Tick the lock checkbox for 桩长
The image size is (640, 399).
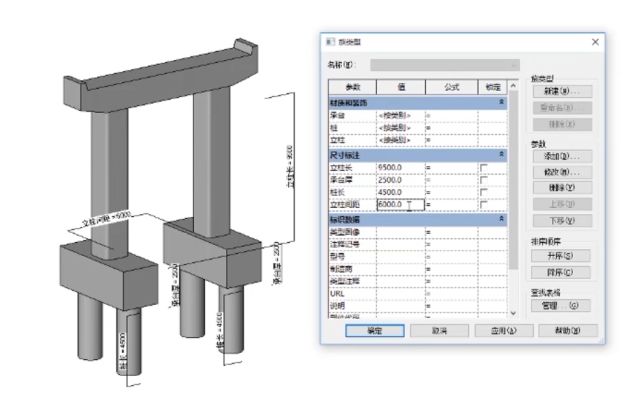(484, 192)
